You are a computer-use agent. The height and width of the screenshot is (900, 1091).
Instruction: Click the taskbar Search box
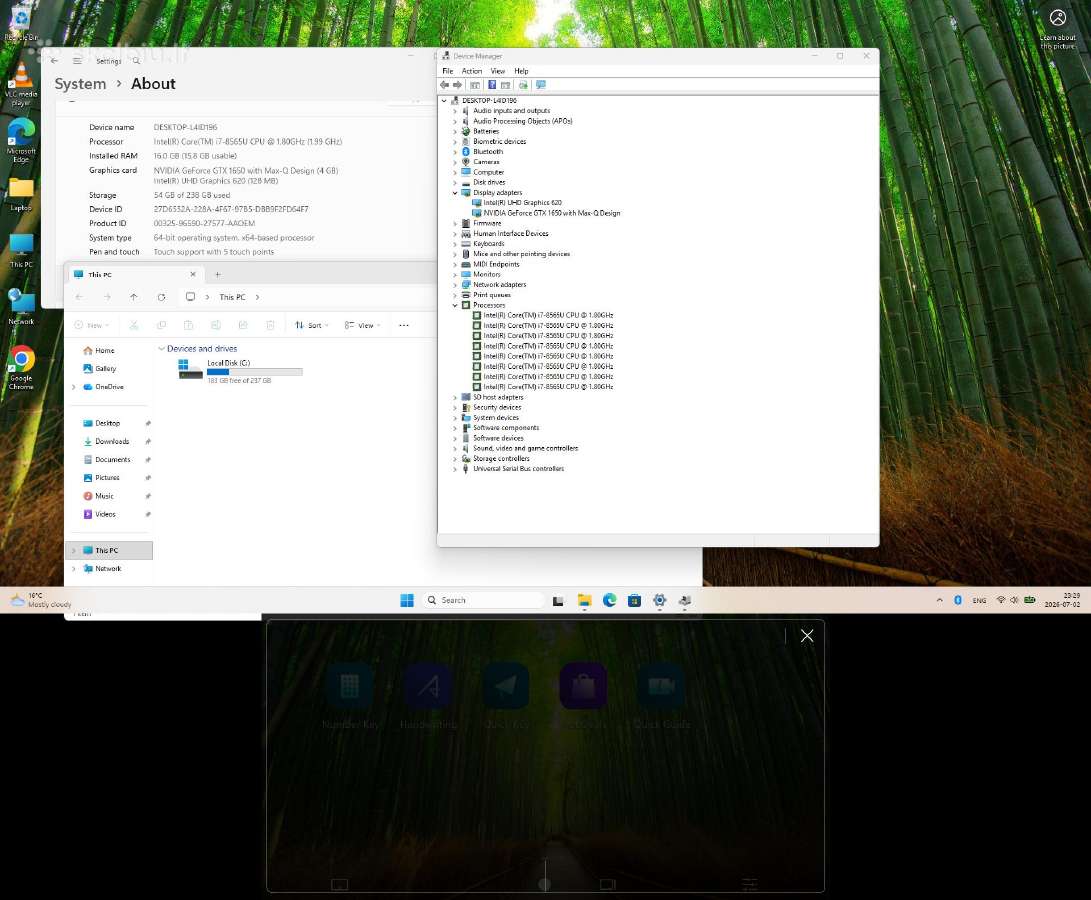[484, 600]
